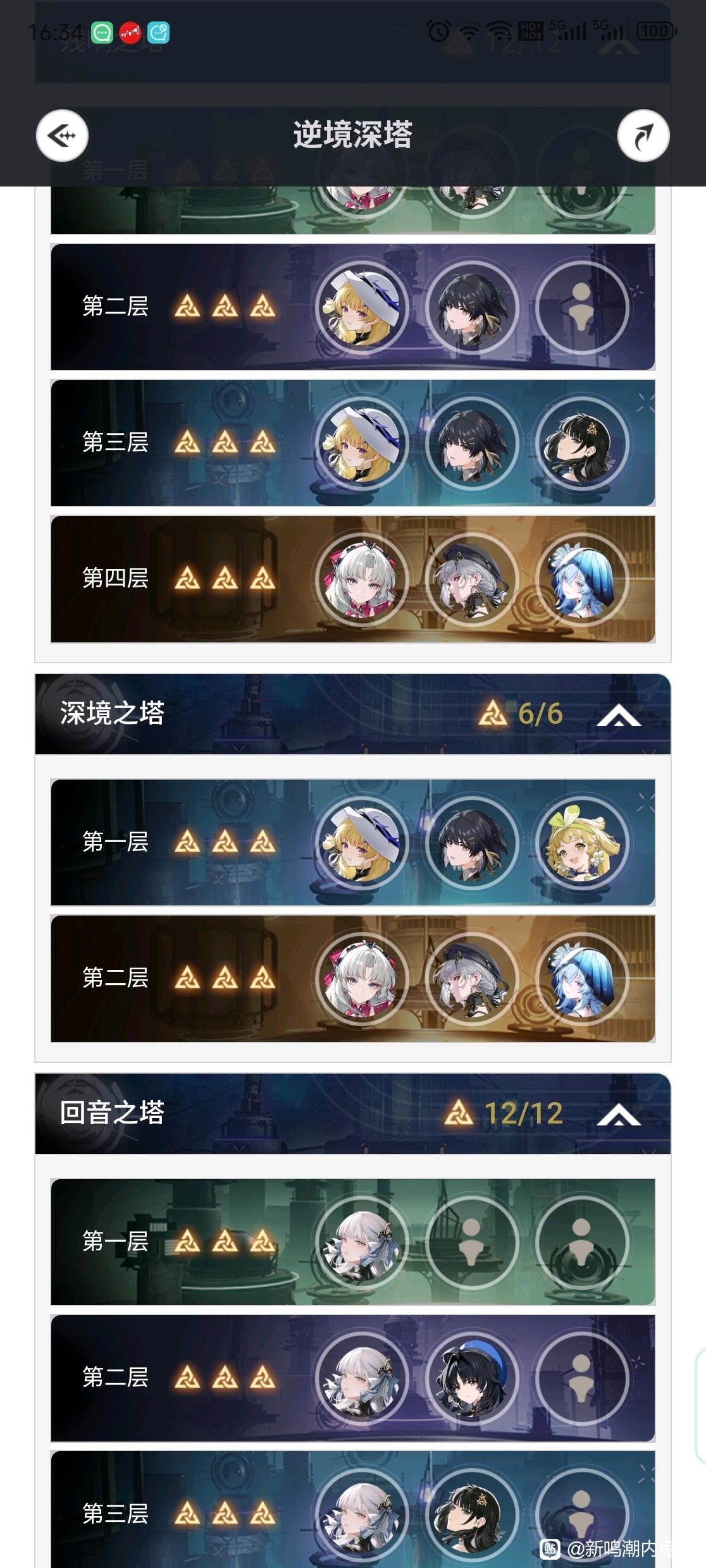The image size is (706, 1568).
Task: Open green chat notification in status bar
Action: (102, 32)
